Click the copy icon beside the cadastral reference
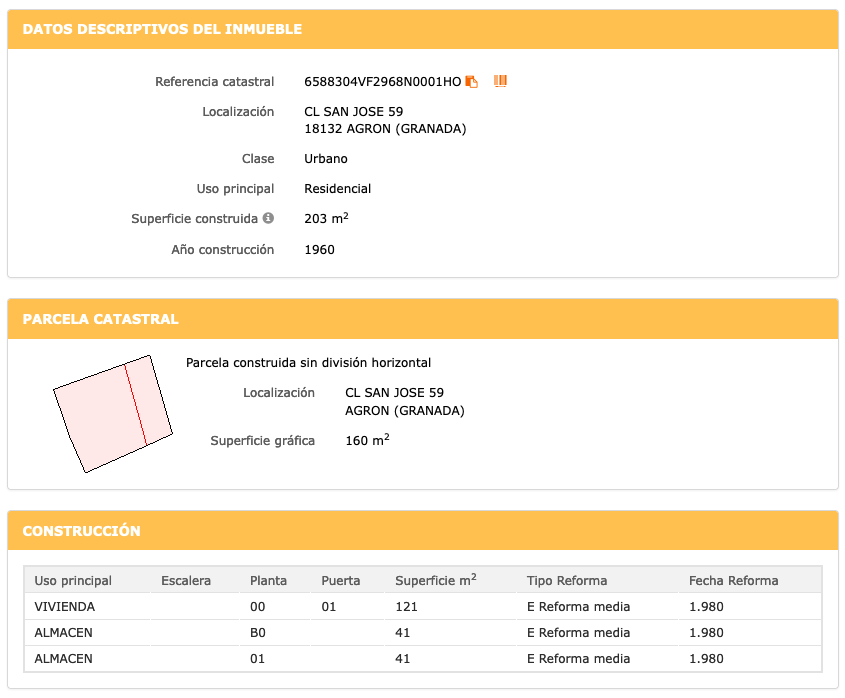845x698 pixels. 472,82
